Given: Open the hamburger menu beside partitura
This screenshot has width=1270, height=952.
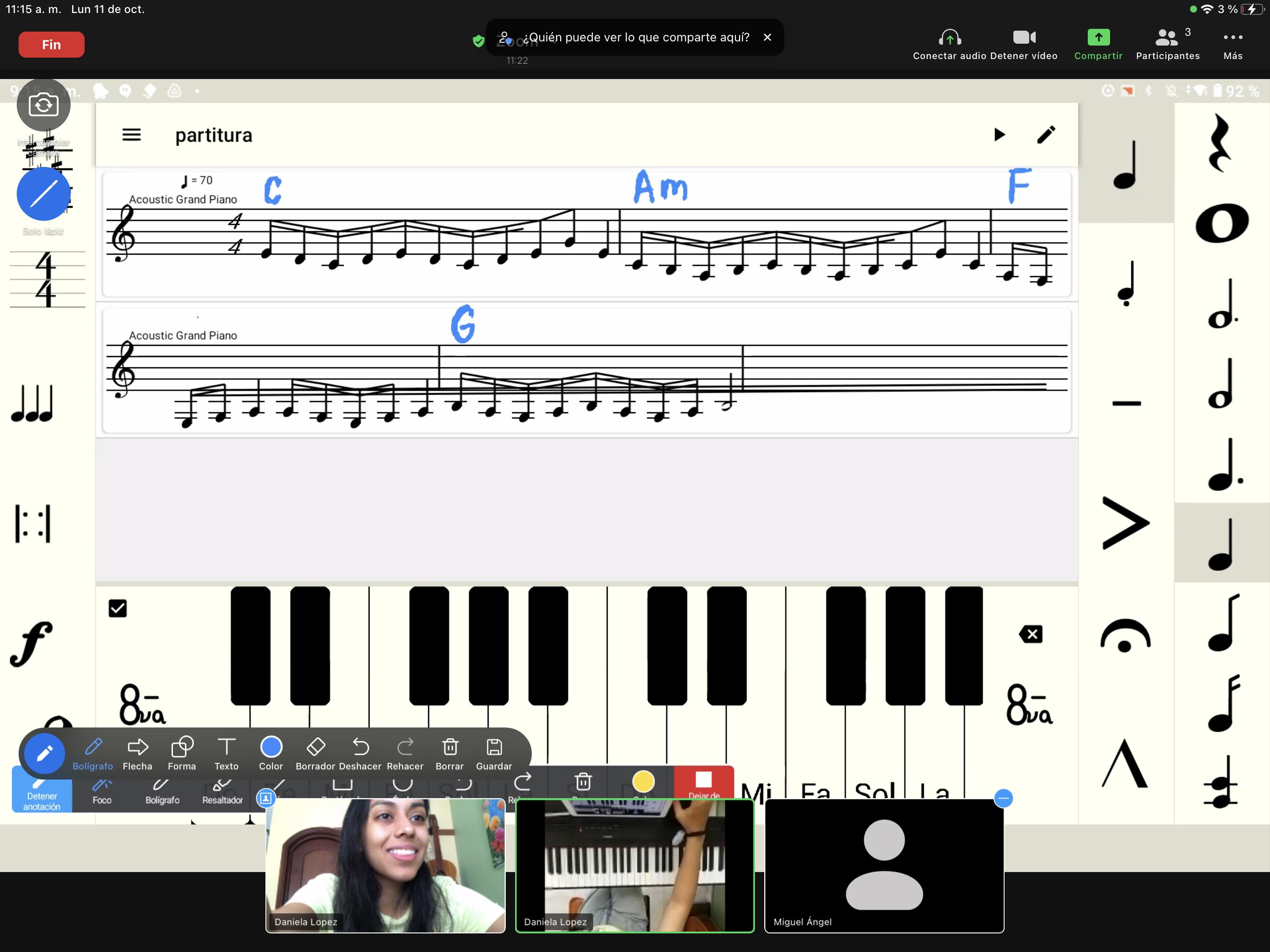Looking at the screenshot, I should [x=132, y=135].
